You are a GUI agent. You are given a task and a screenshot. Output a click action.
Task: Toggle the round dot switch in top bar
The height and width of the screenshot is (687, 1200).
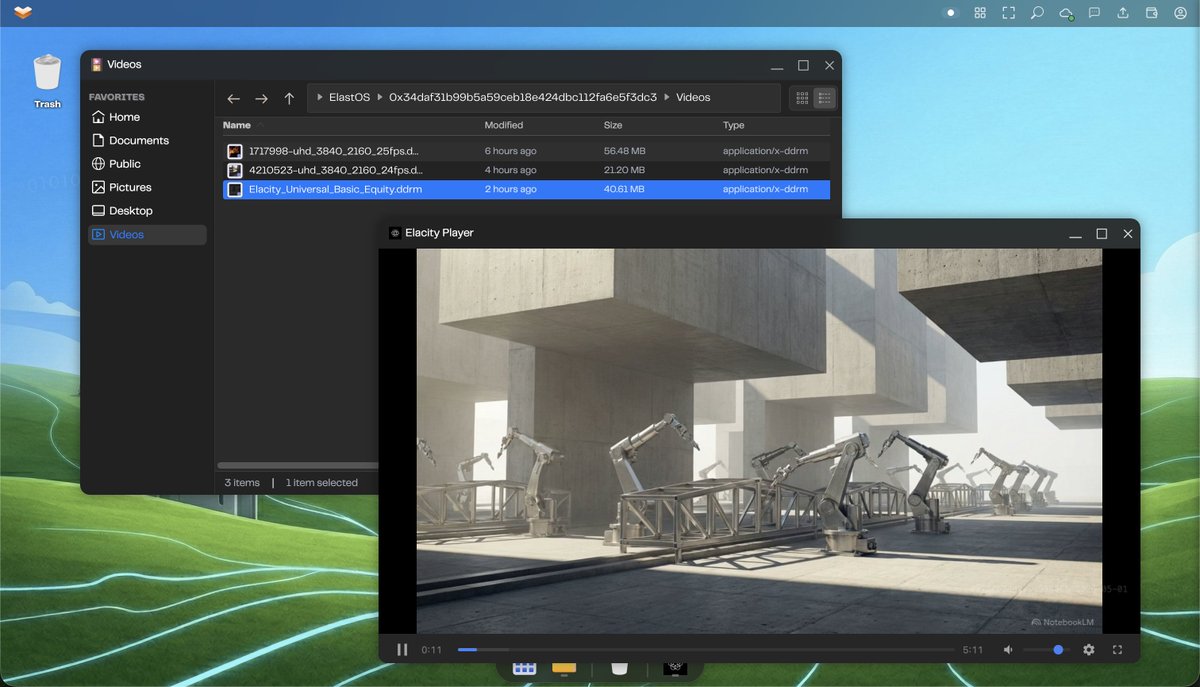pyautogui.click(x=951, y=13)
